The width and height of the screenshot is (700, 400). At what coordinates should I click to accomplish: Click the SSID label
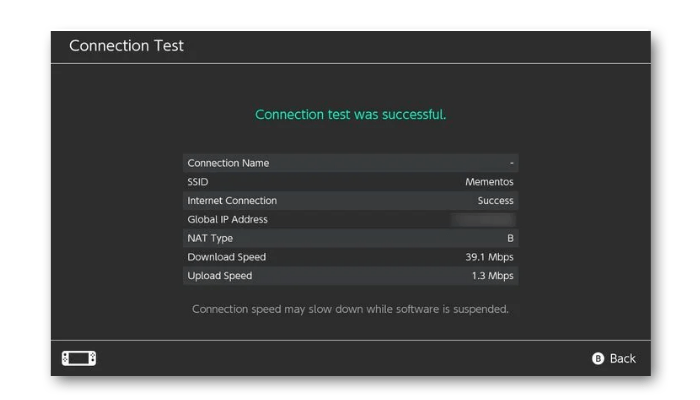click(x=198, y=182)
